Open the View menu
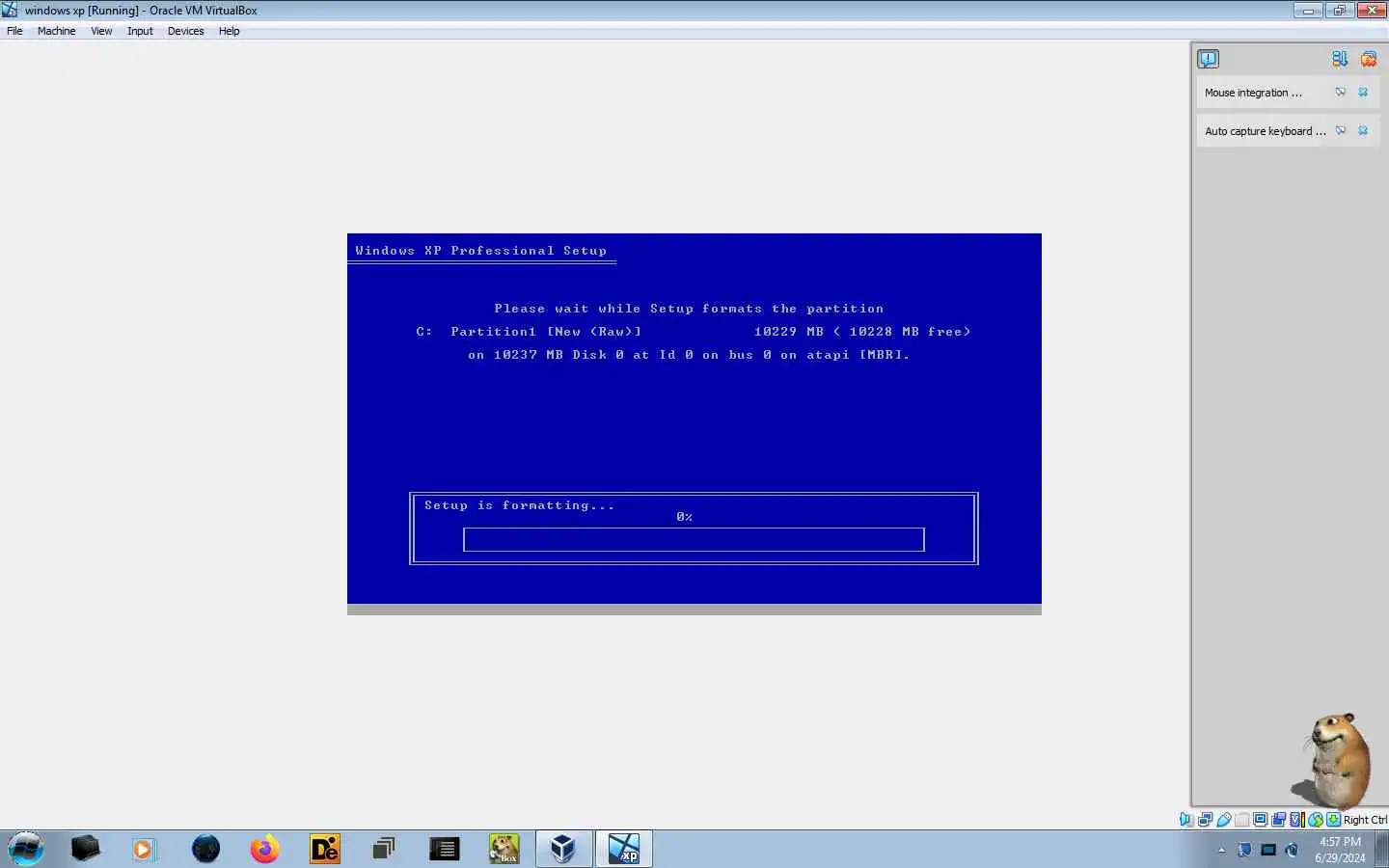The width and height of the screenshot is (1389, 868). tap(101, 31)
